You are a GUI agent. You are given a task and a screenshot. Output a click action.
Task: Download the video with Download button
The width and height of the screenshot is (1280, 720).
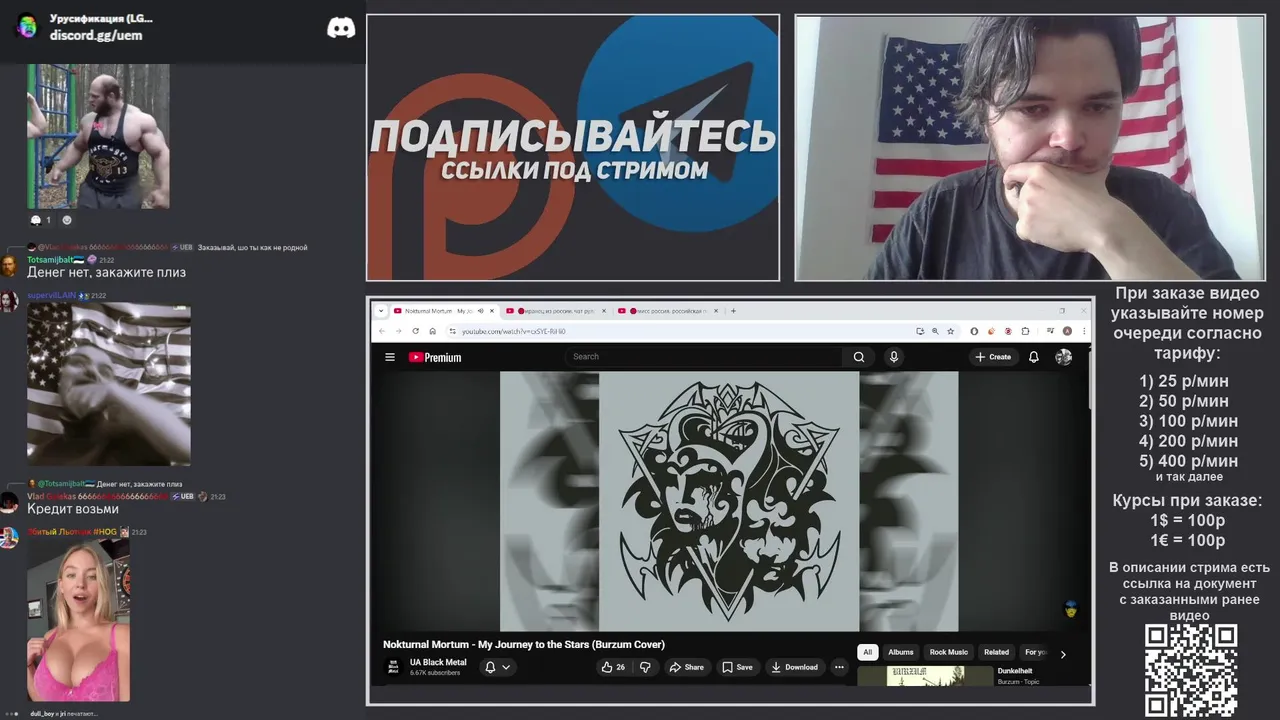pyautogui.click(x=794, y=667)
